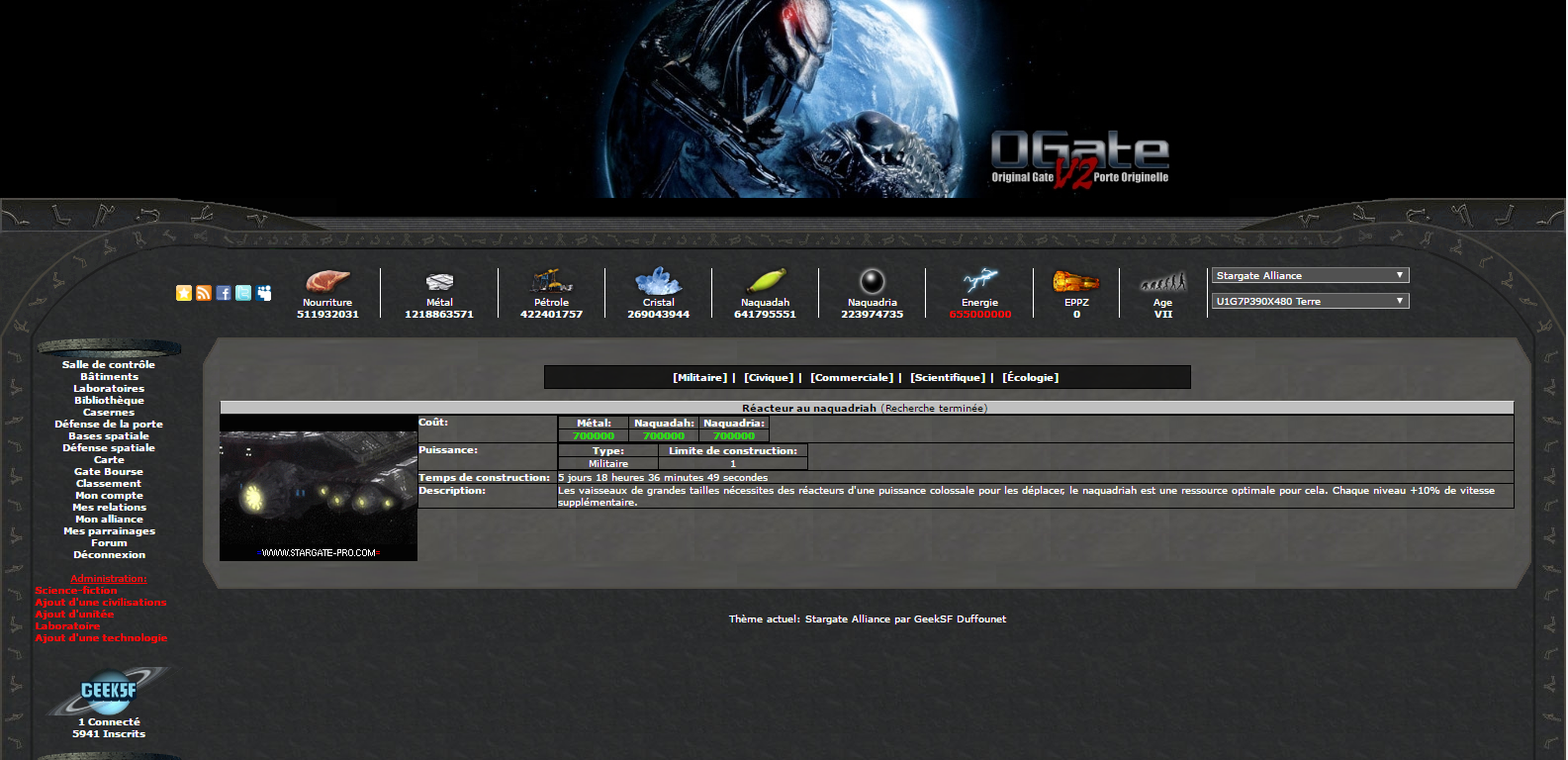Click the Type value Militaire cell
1568x760 pixels.
point(608,463)
